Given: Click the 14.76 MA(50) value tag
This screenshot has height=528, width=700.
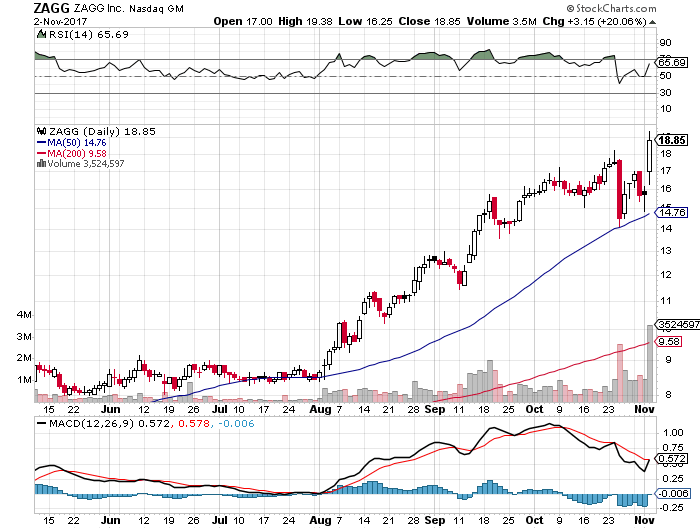Looking at the screenshot, I should pos(671,212).
